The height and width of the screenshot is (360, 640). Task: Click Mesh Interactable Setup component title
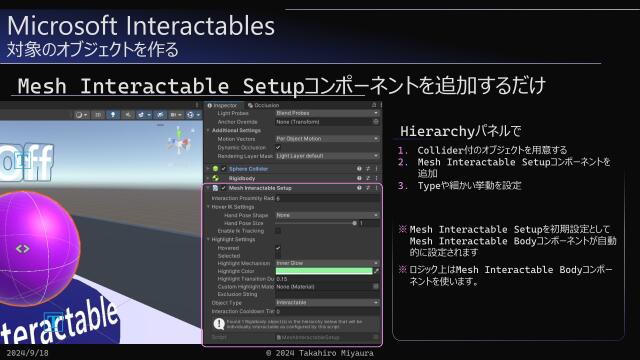[260, 188]
